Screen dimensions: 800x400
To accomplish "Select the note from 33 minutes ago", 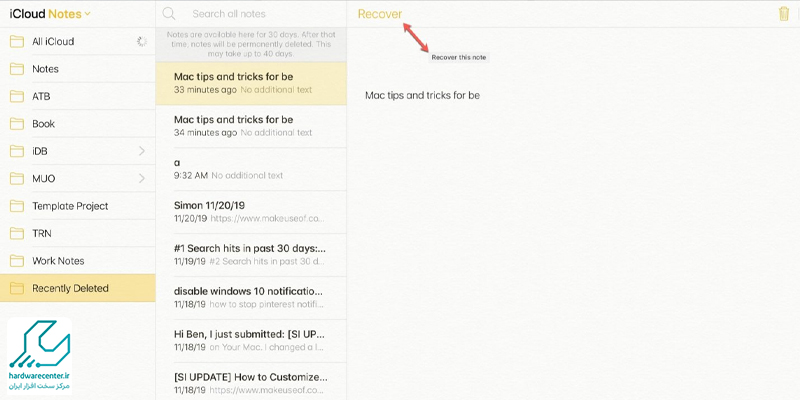I will [251, 84].
